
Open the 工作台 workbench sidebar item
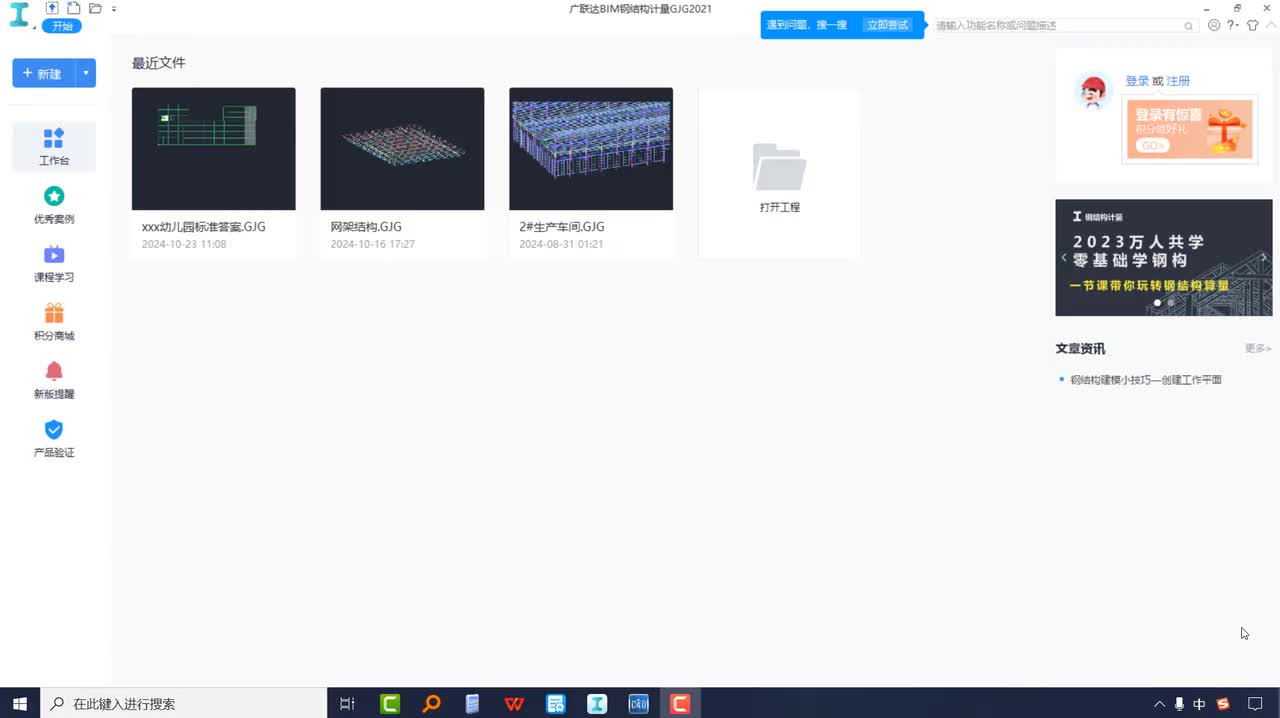tap(54, 146)
